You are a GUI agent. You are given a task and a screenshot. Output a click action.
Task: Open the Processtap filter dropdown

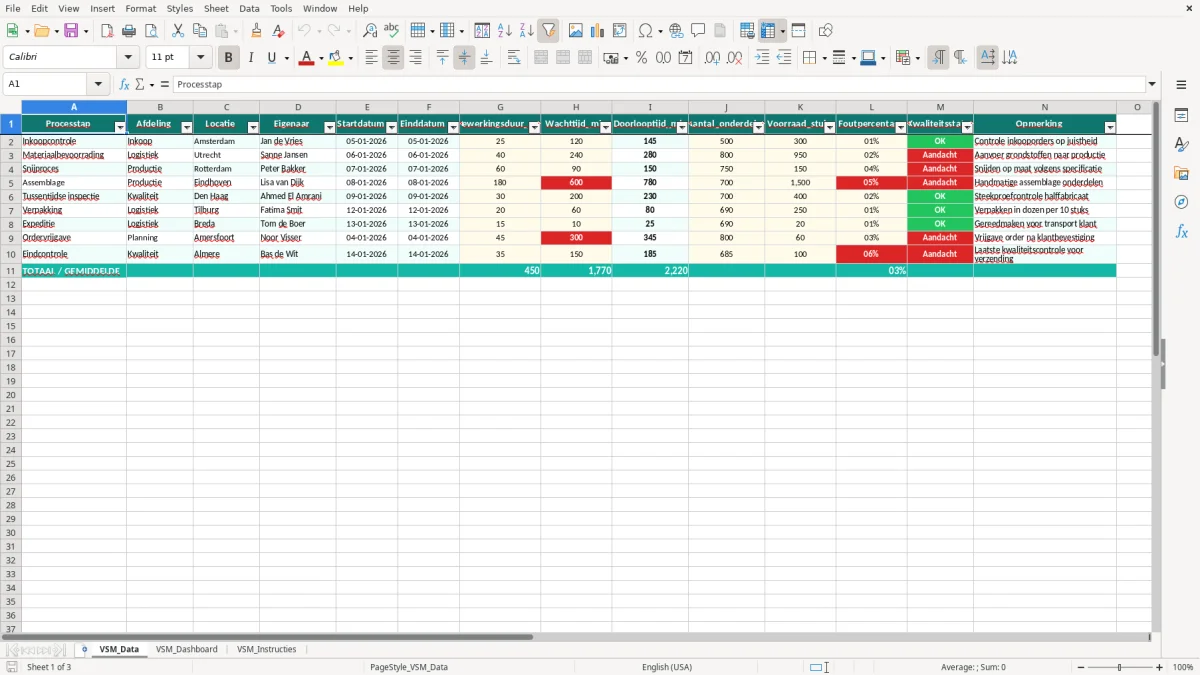[120, 127]
